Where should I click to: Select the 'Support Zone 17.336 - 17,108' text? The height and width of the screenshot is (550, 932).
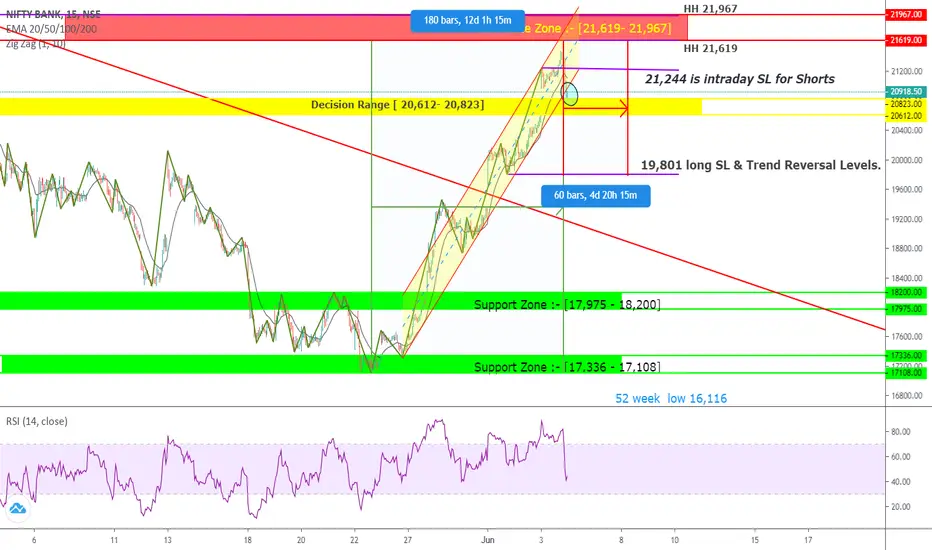[567, 367]
